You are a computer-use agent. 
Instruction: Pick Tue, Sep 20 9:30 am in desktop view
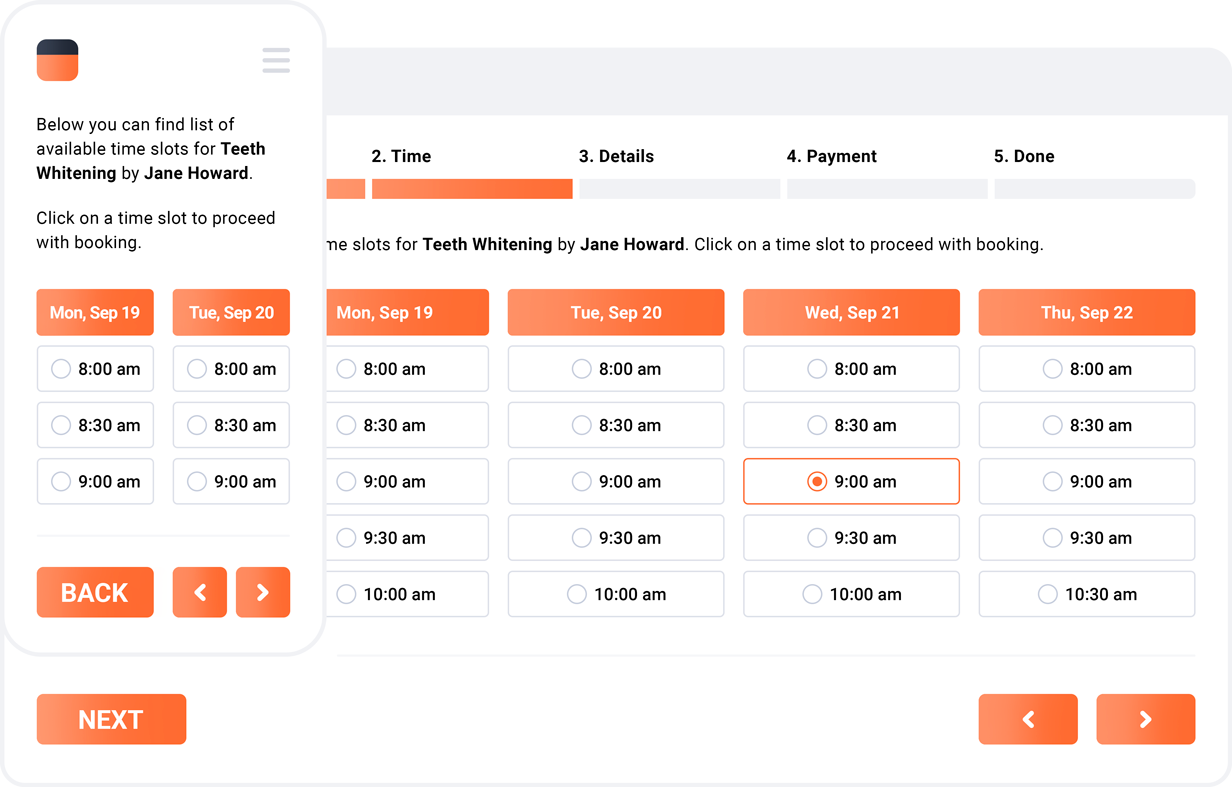[616, 538]
